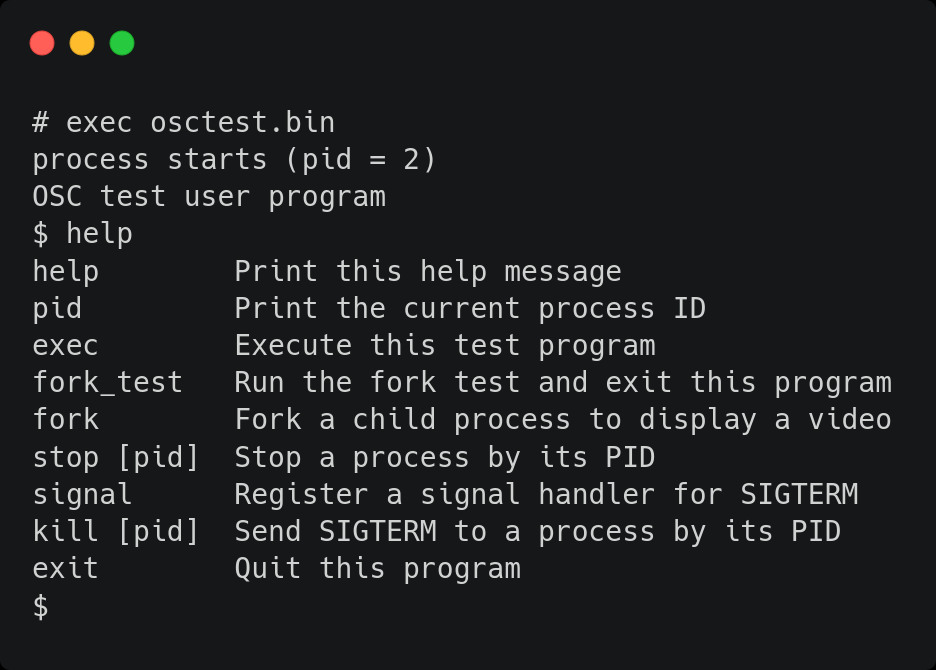
Task: Click the green traffic light icon
Action: click(x=121, y=42)
